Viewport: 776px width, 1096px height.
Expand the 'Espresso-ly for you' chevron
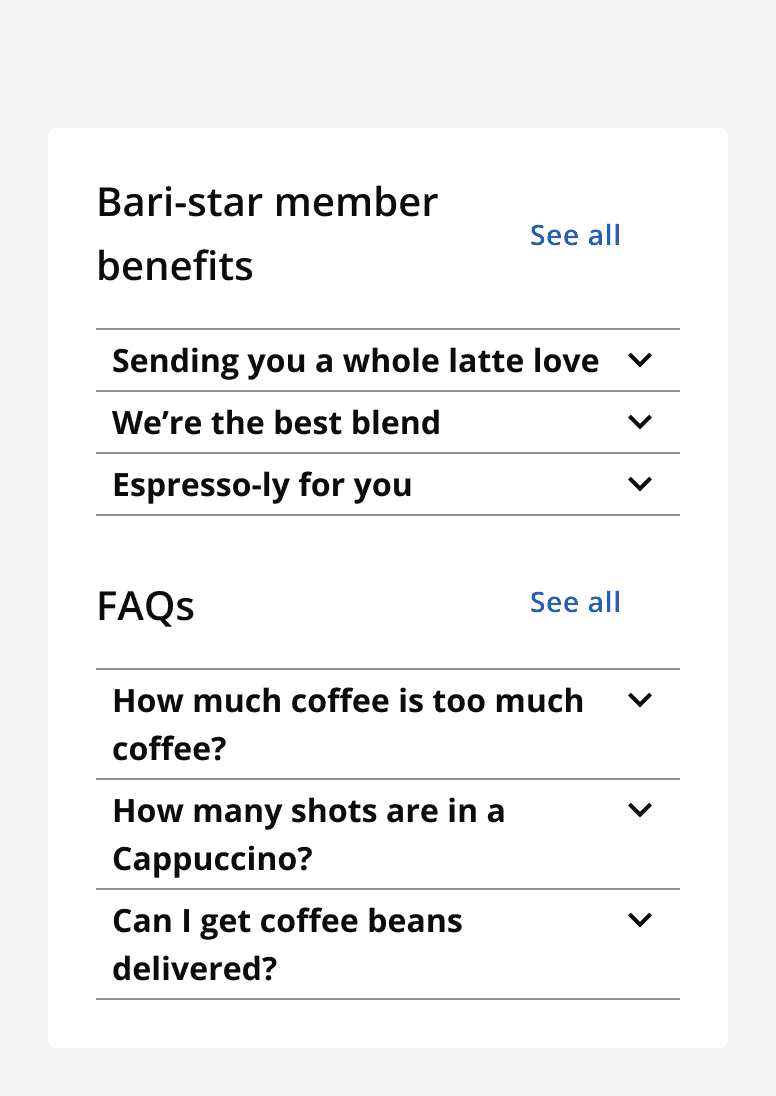(x=640, y=484)
